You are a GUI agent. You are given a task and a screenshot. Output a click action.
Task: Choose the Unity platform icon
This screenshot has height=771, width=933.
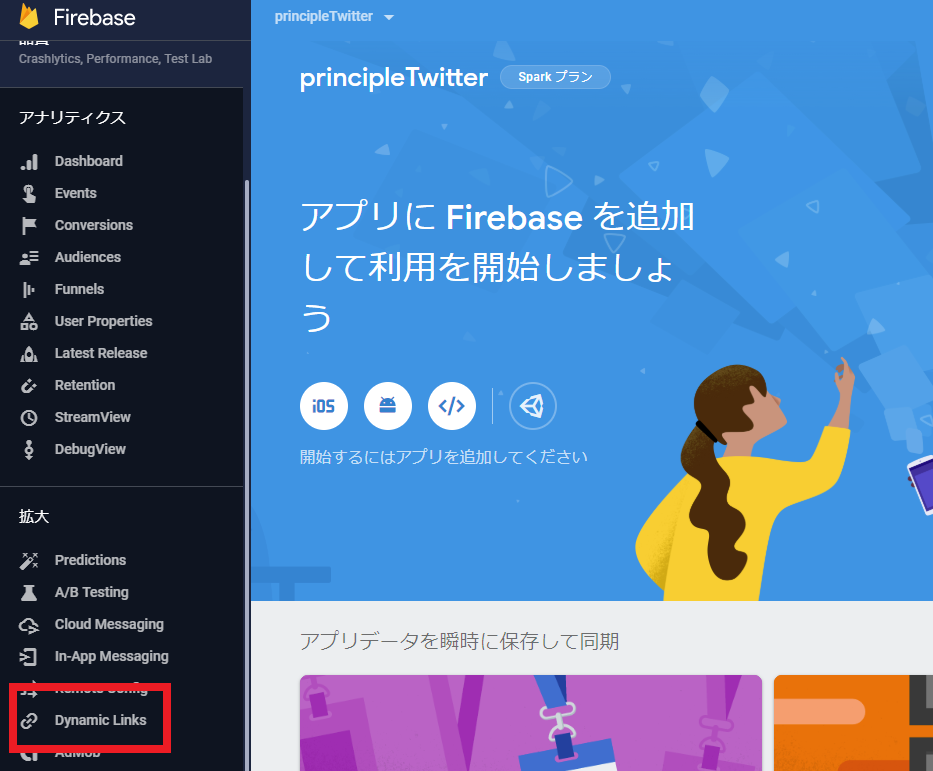pyautogui.click(x=533, y=405)
